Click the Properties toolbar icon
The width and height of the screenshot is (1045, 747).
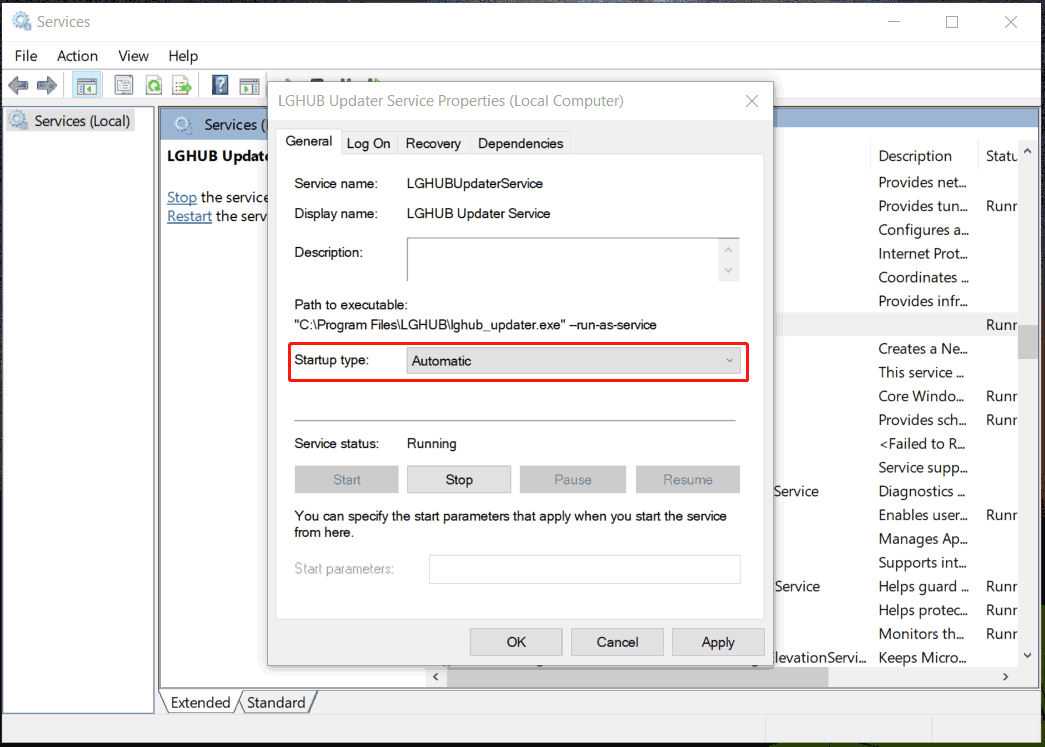123,86
